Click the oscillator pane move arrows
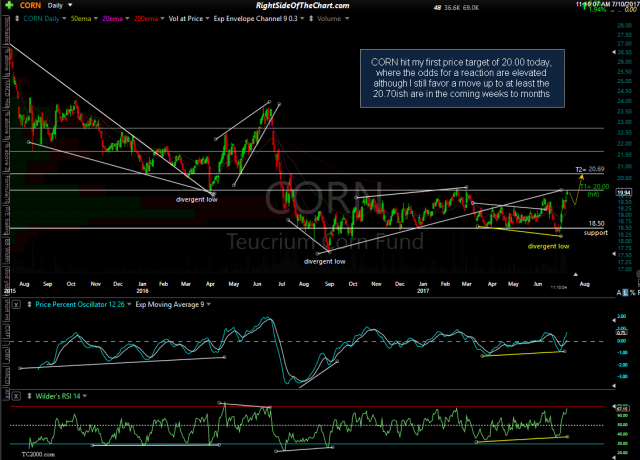The width and height of the screenshot is (640, 460). (x=29, y=304)
